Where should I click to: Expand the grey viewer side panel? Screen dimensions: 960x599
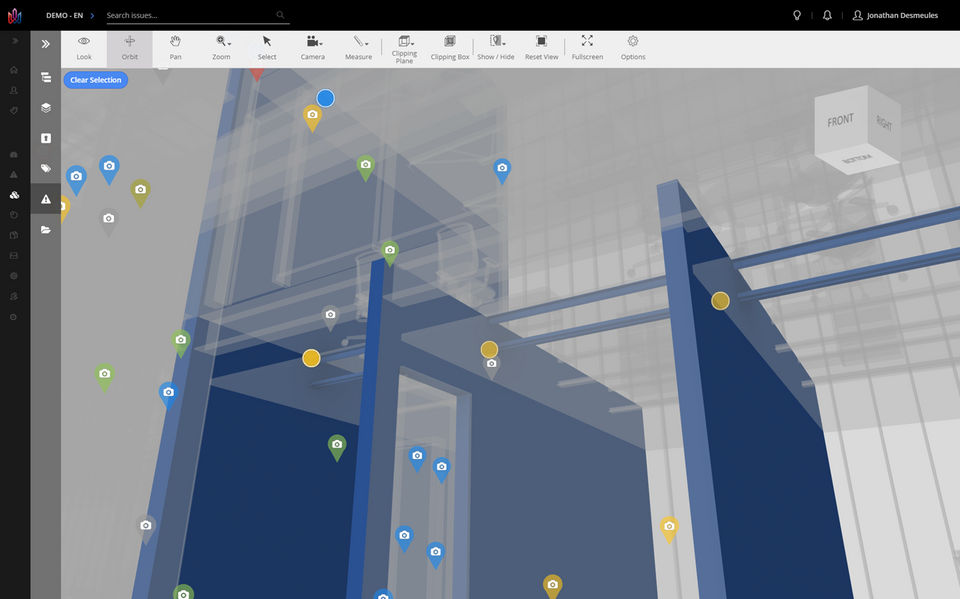[45, 43]
